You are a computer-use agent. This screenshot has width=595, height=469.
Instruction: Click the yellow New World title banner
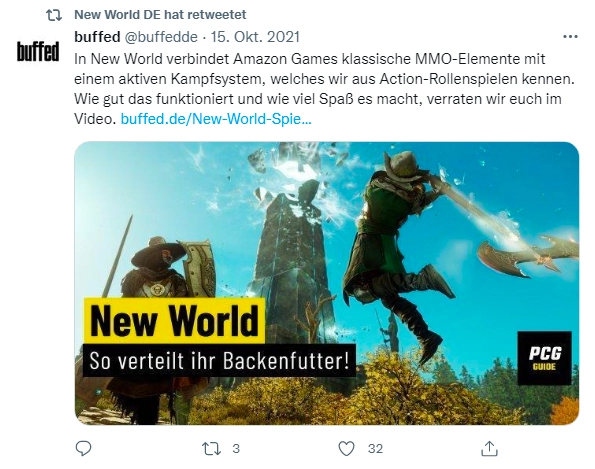(x=174, y=321)
